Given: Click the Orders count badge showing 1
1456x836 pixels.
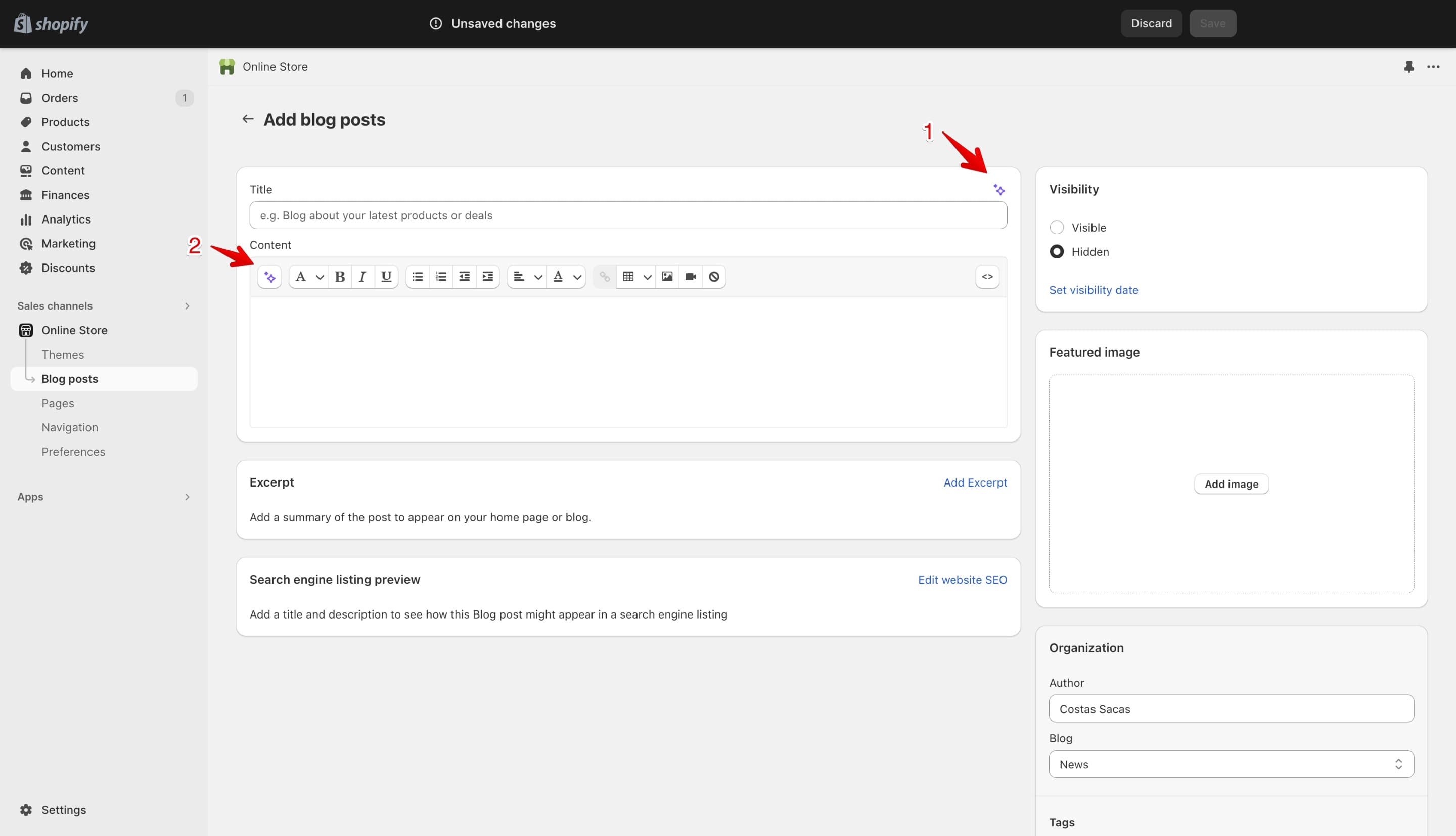Looking at the screenshot, I should click(184, 98).
